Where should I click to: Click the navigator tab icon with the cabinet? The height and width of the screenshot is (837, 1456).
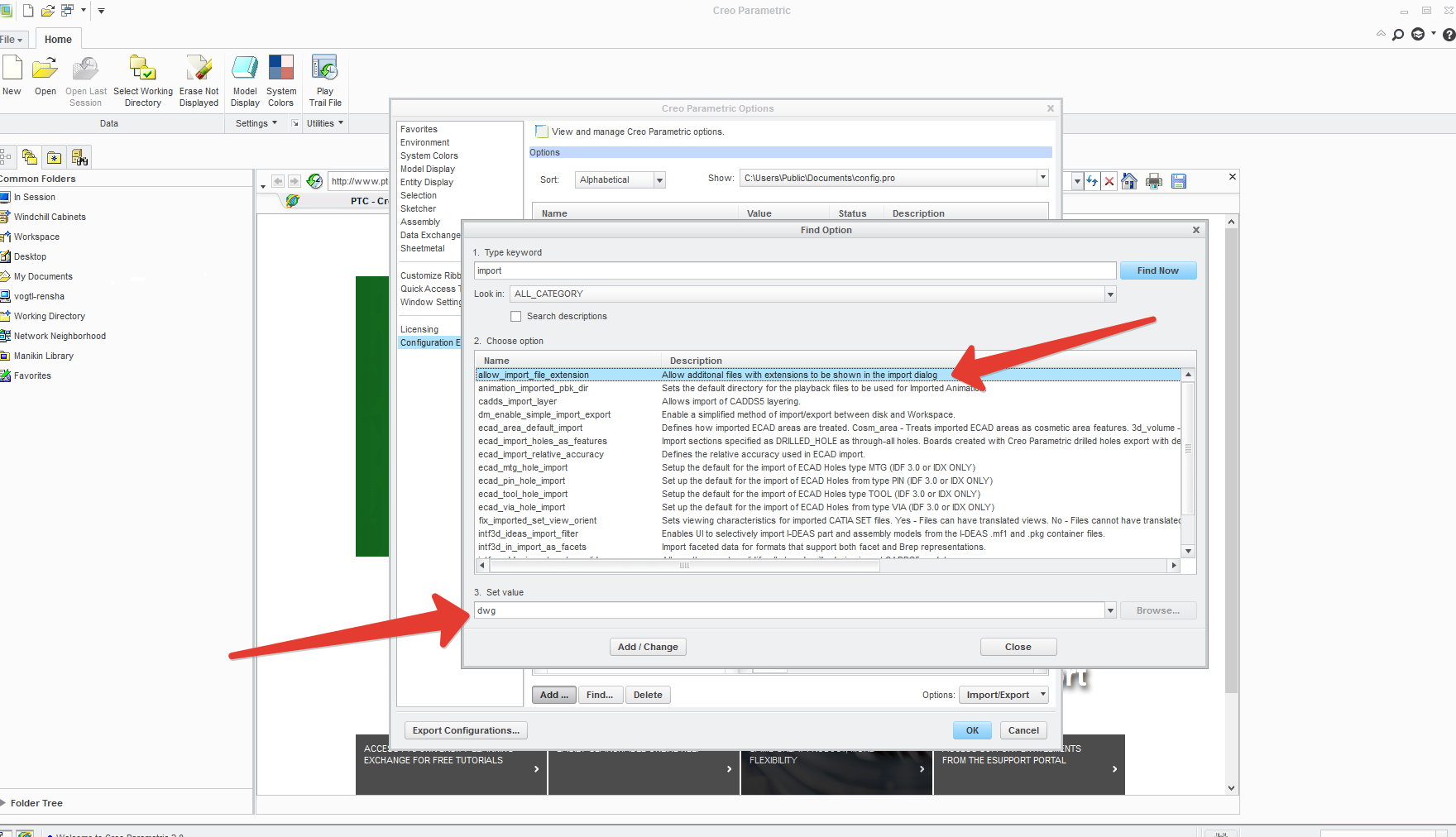pyautogui.click(x=79, y=157)
